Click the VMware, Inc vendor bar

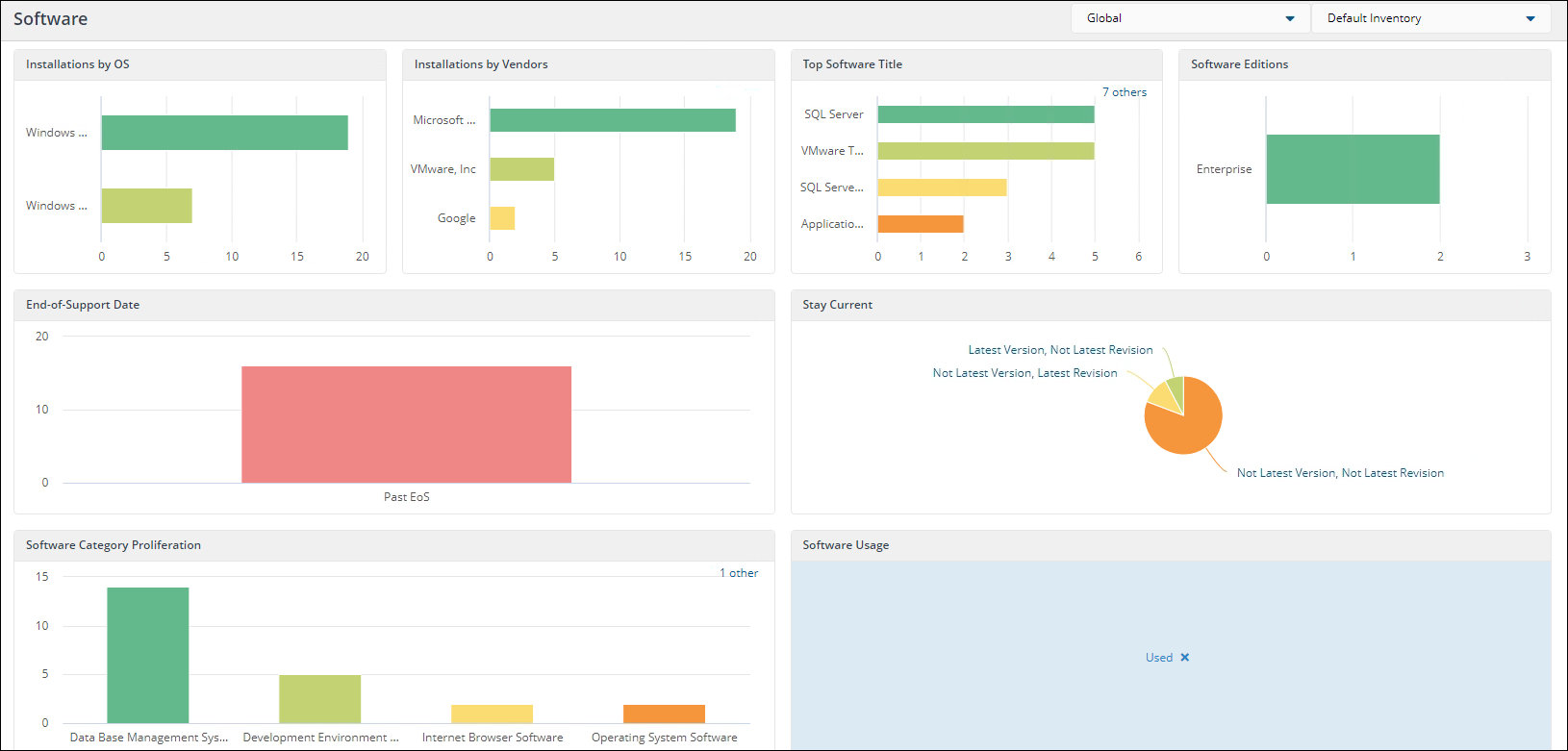coord(521,169)
